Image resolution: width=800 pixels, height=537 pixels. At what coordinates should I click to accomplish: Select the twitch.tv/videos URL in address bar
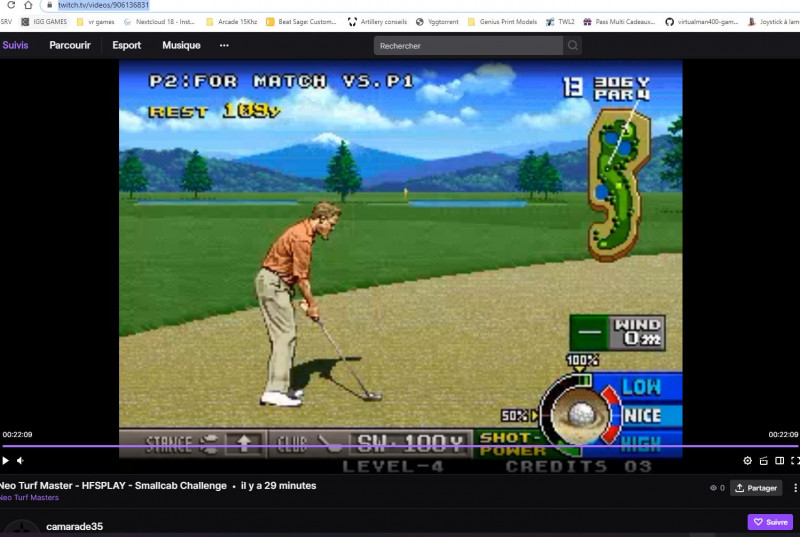tap(103, 5)
